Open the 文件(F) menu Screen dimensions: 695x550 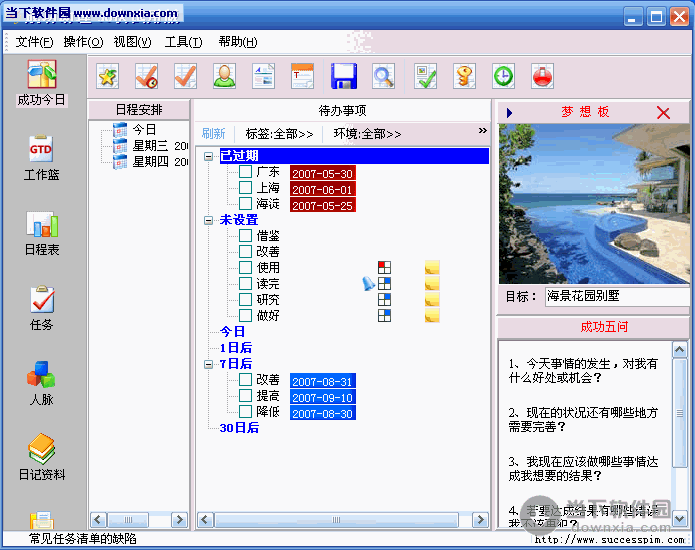click(x=34, y=42)
